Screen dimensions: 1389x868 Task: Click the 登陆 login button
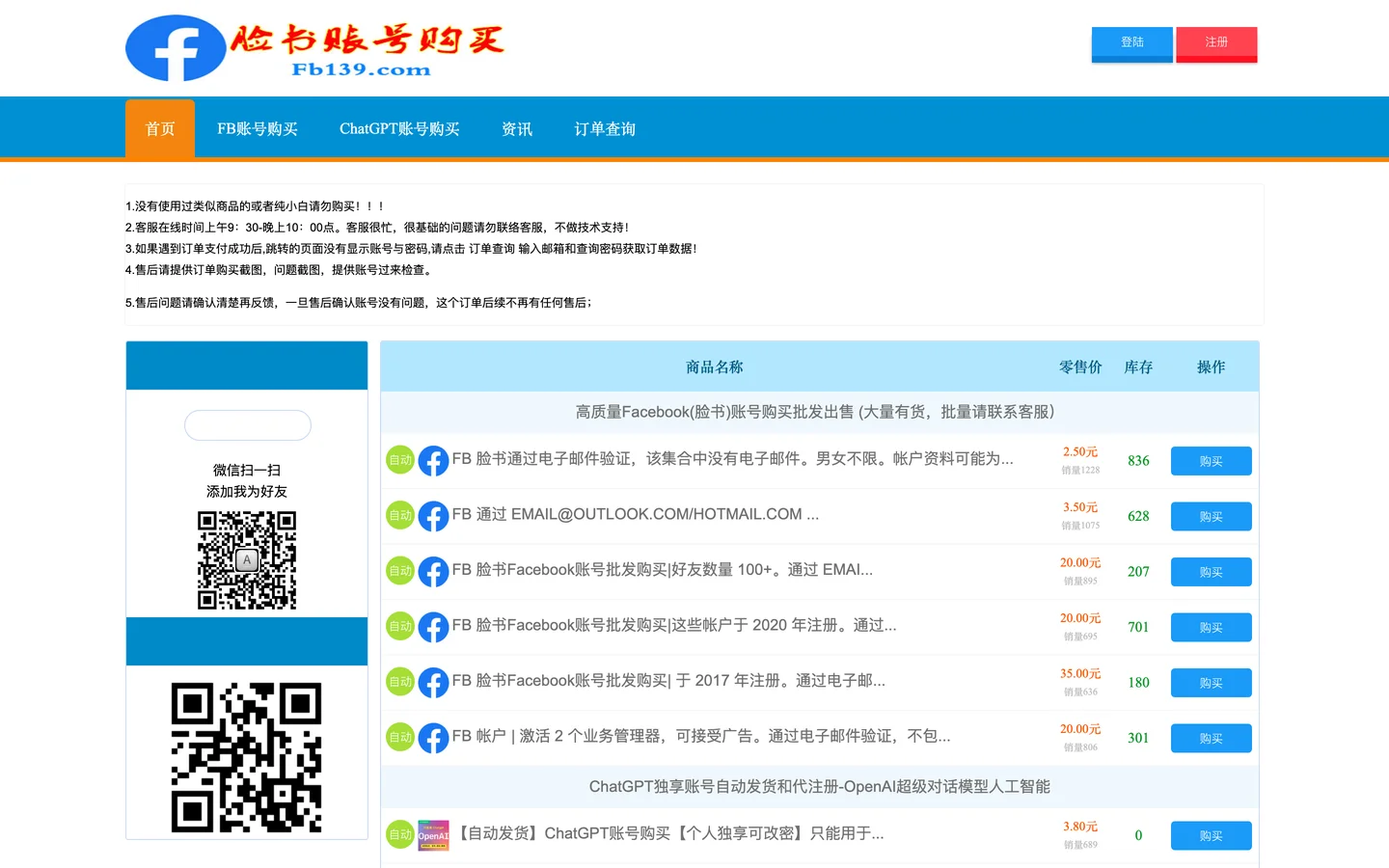(x=1131, y=43)
